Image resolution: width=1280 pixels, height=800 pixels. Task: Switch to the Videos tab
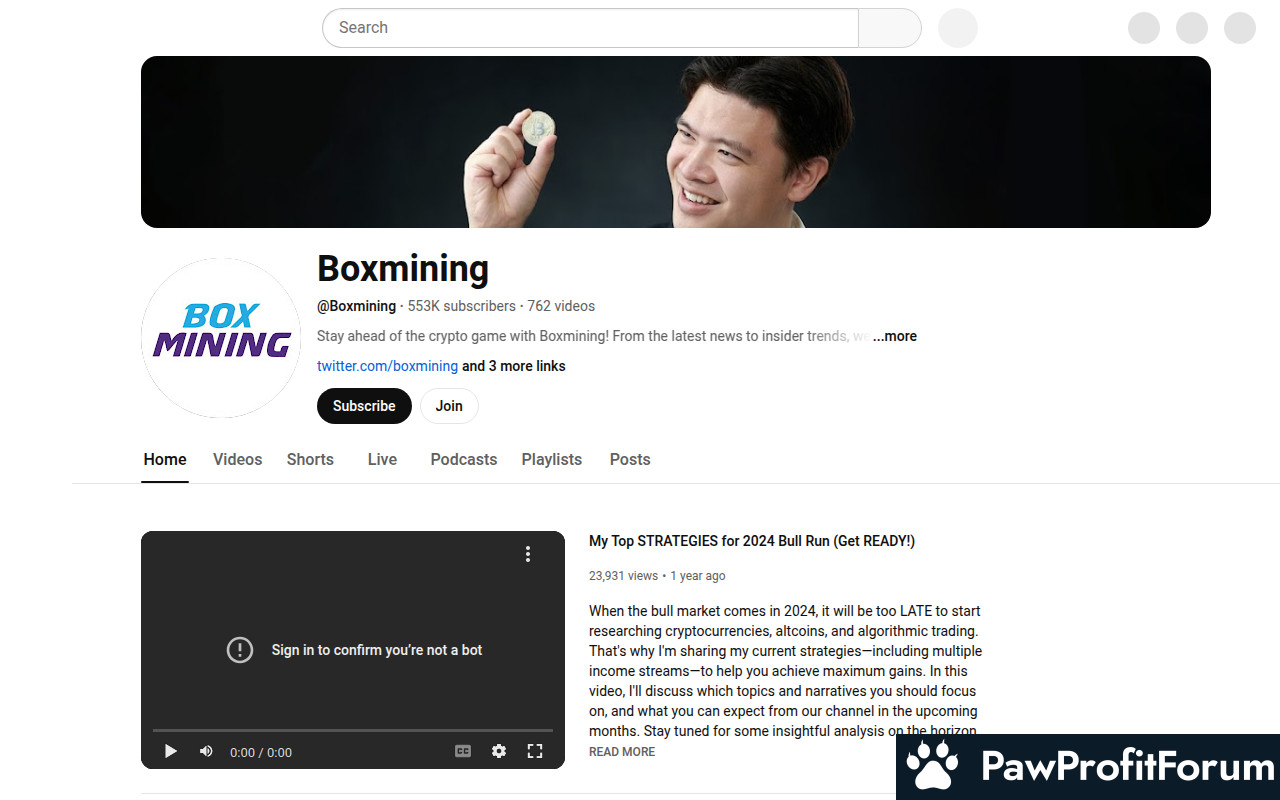[237, 460]
